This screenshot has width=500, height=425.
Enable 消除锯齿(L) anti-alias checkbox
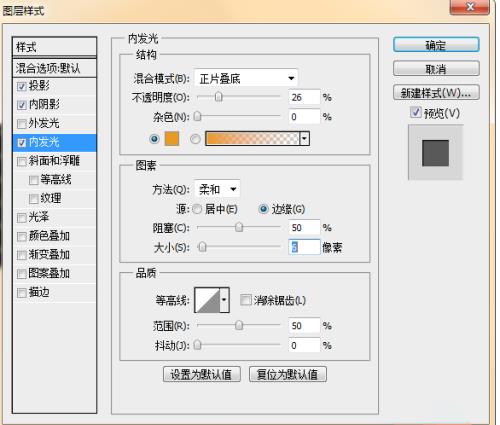[x=246, y=300]
